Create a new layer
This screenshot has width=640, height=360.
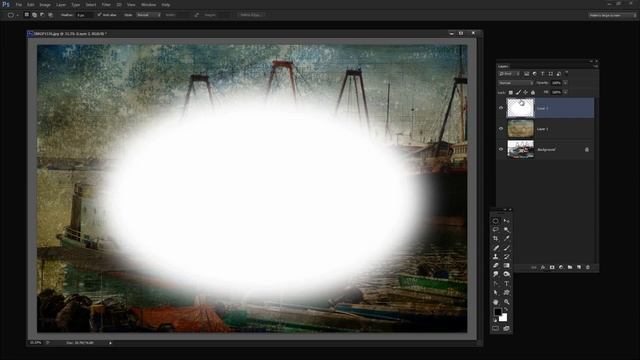coord(579,267)
